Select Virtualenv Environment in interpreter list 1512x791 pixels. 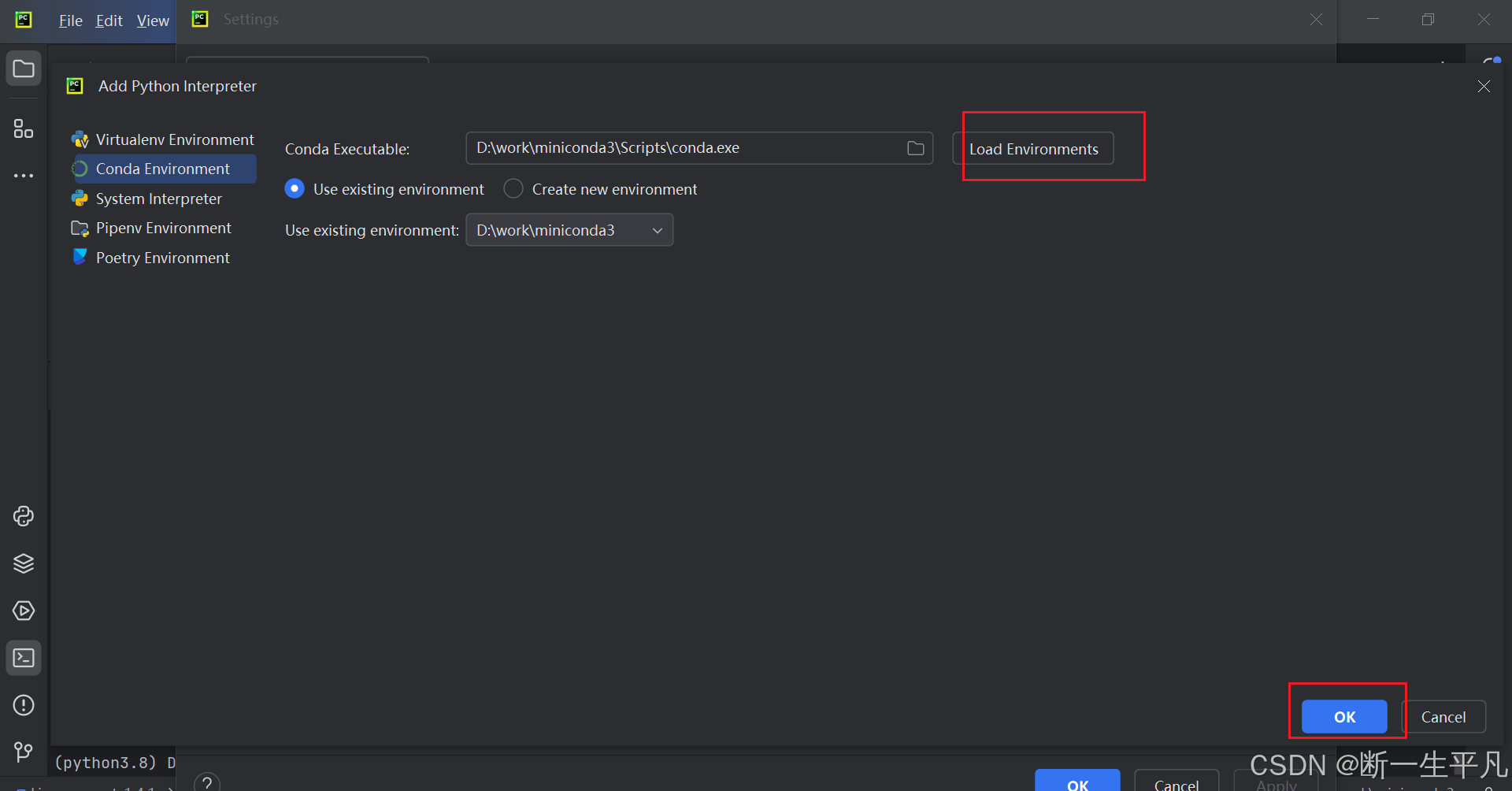coord(163,139)
